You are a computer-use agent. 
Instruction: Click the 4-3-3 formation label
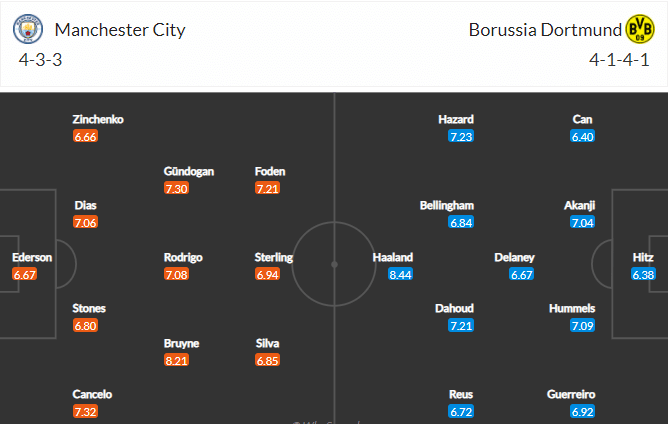pos(40,60)
